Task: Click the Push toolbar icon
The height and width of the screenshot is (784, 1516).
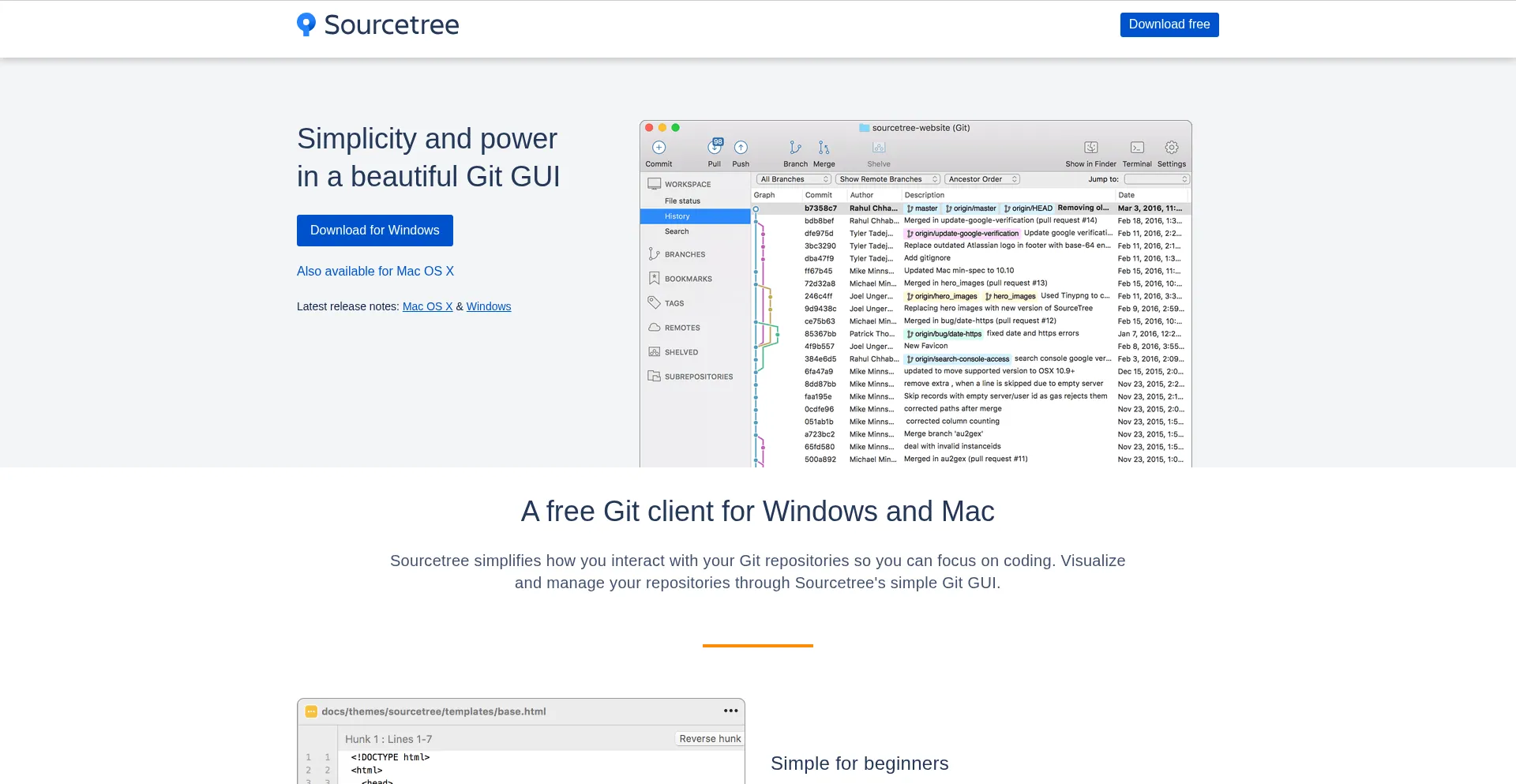Action: click(x=741, y=148)
